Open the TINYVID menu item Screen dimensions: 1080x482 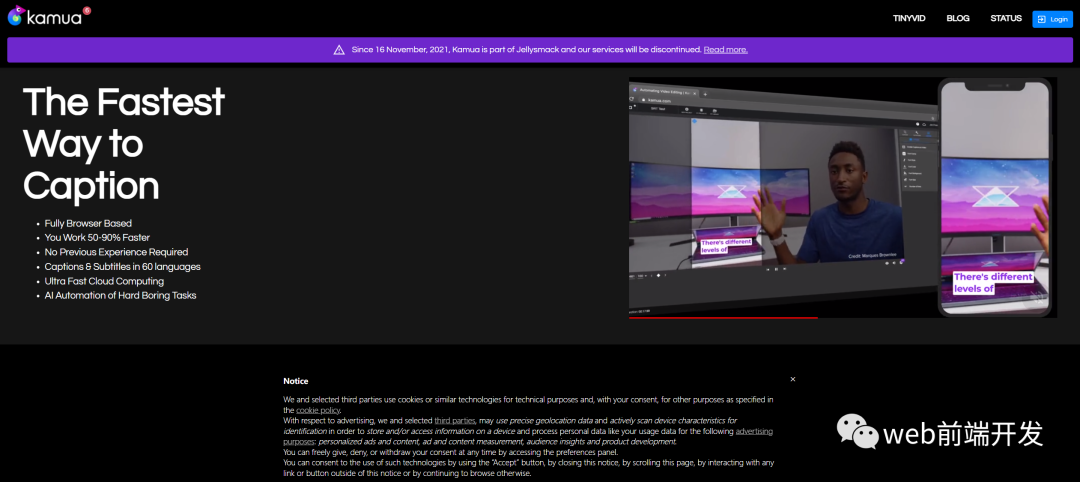click(911, 19)
